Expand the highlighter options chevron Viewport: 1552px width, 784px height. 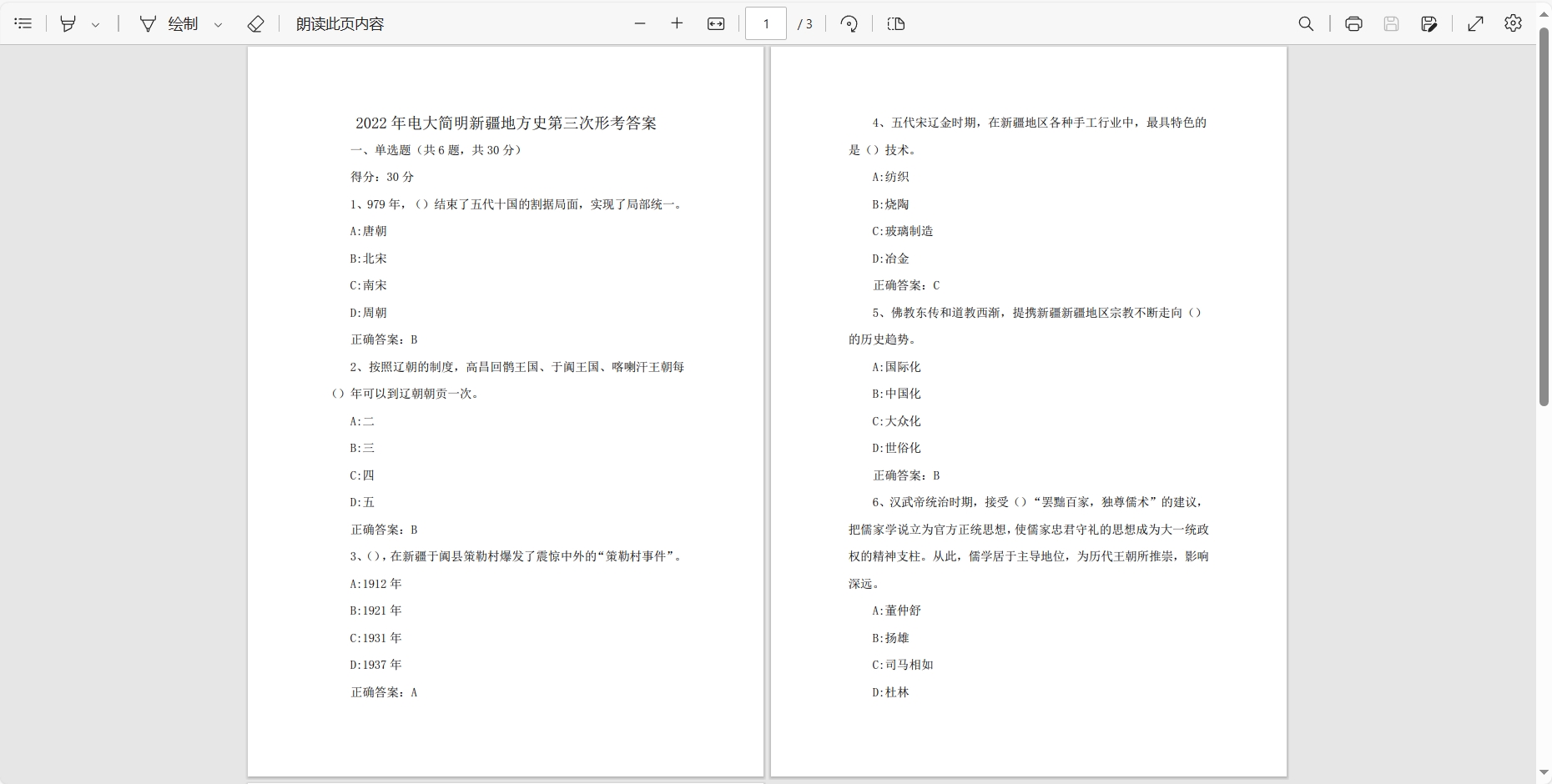coord(96,24)
